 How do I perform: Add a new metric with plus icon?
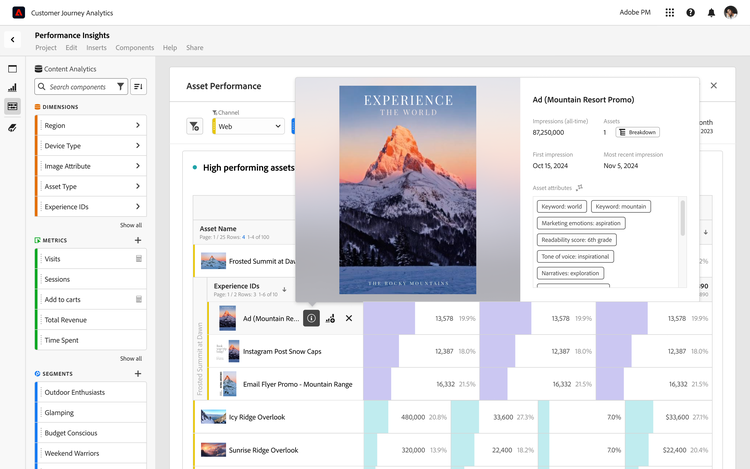pyautogui.click(x=138, y=240)
